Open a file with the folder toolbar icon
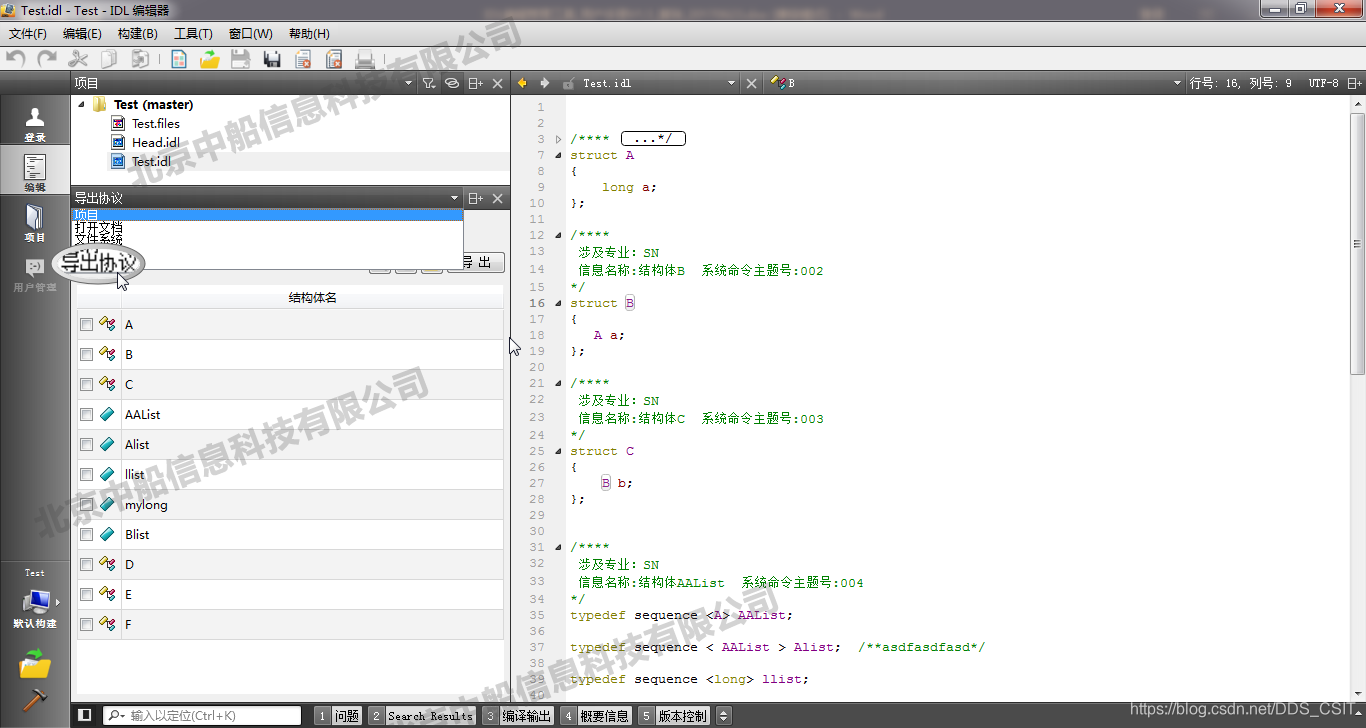 209,59
